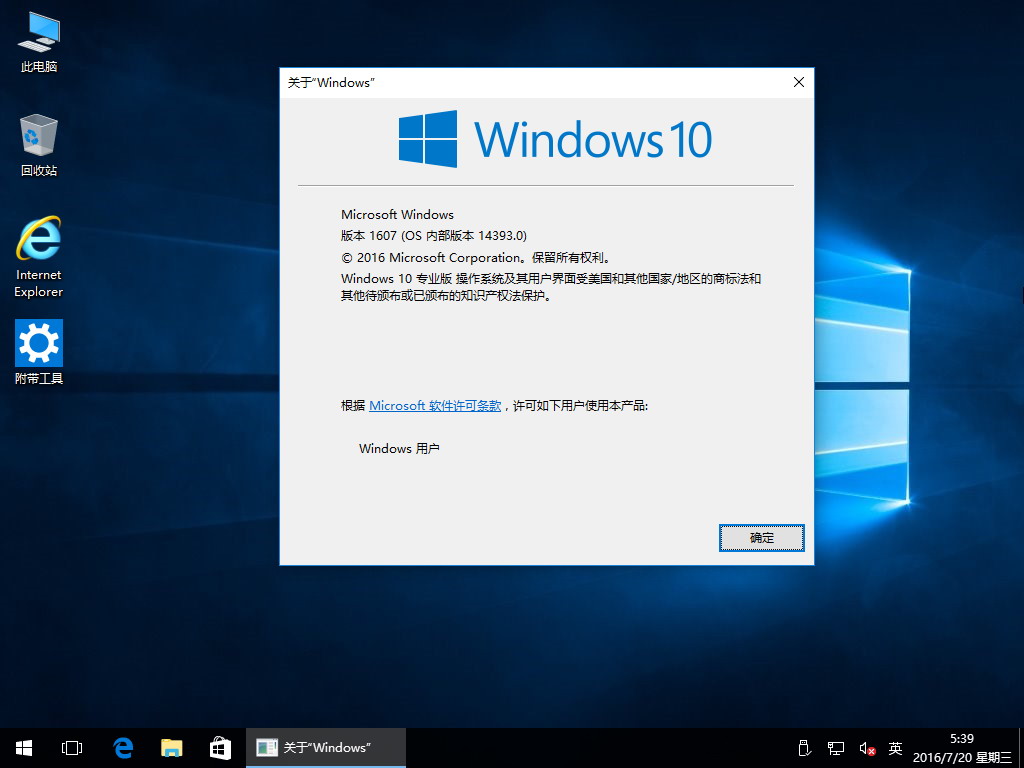Image resolution: width=1024 pixels, height=768 pixels.
Task: Click the Microsoft Windows text line
Action: point(397,214)
